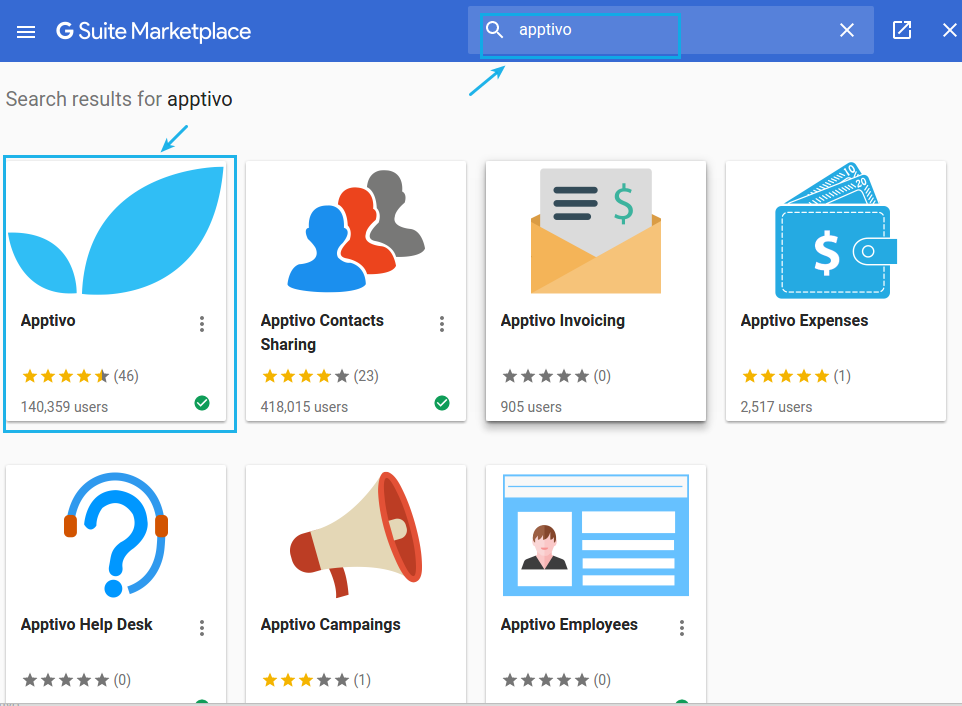Click Apptivo Invoicing rating (0)

coord(556,376)
